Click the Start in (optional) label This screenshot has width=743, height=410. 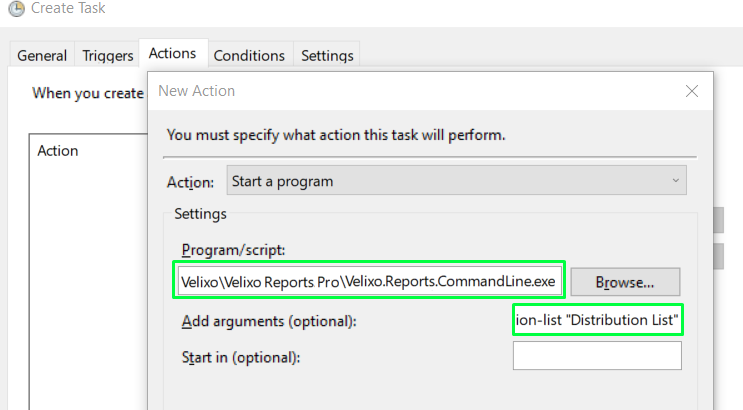(x=241, y=357)
